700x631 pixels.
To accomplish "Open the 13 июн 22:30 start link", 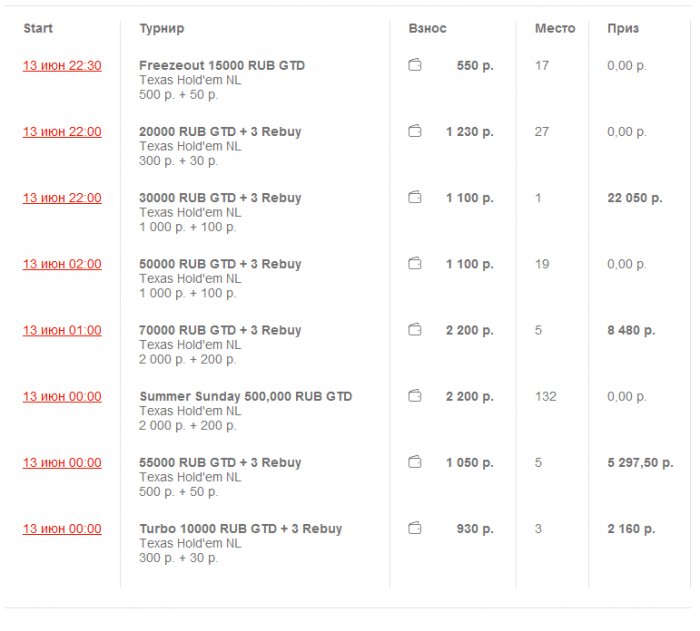I will pos(62,66).
